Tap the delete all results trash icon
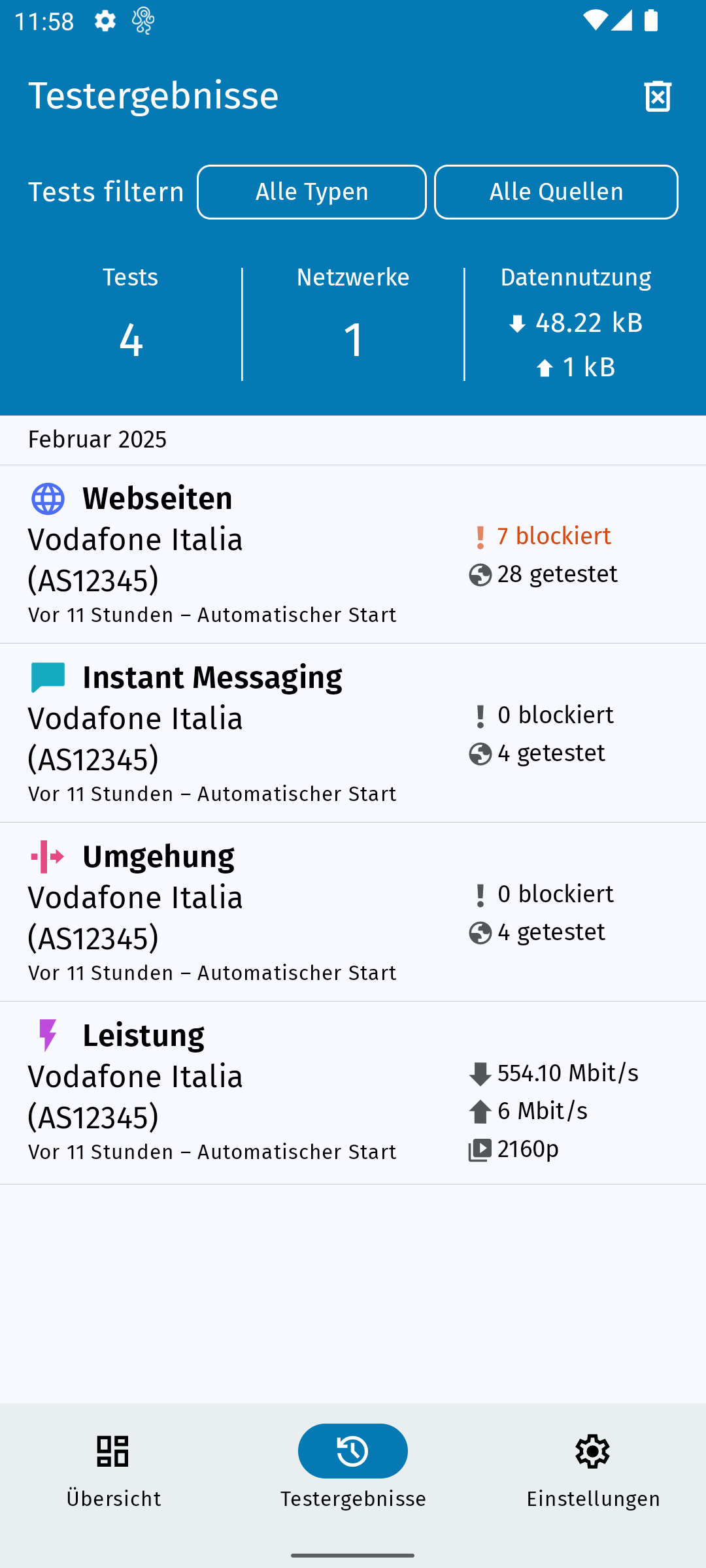706x1568 pixels. tap(658, 97)
